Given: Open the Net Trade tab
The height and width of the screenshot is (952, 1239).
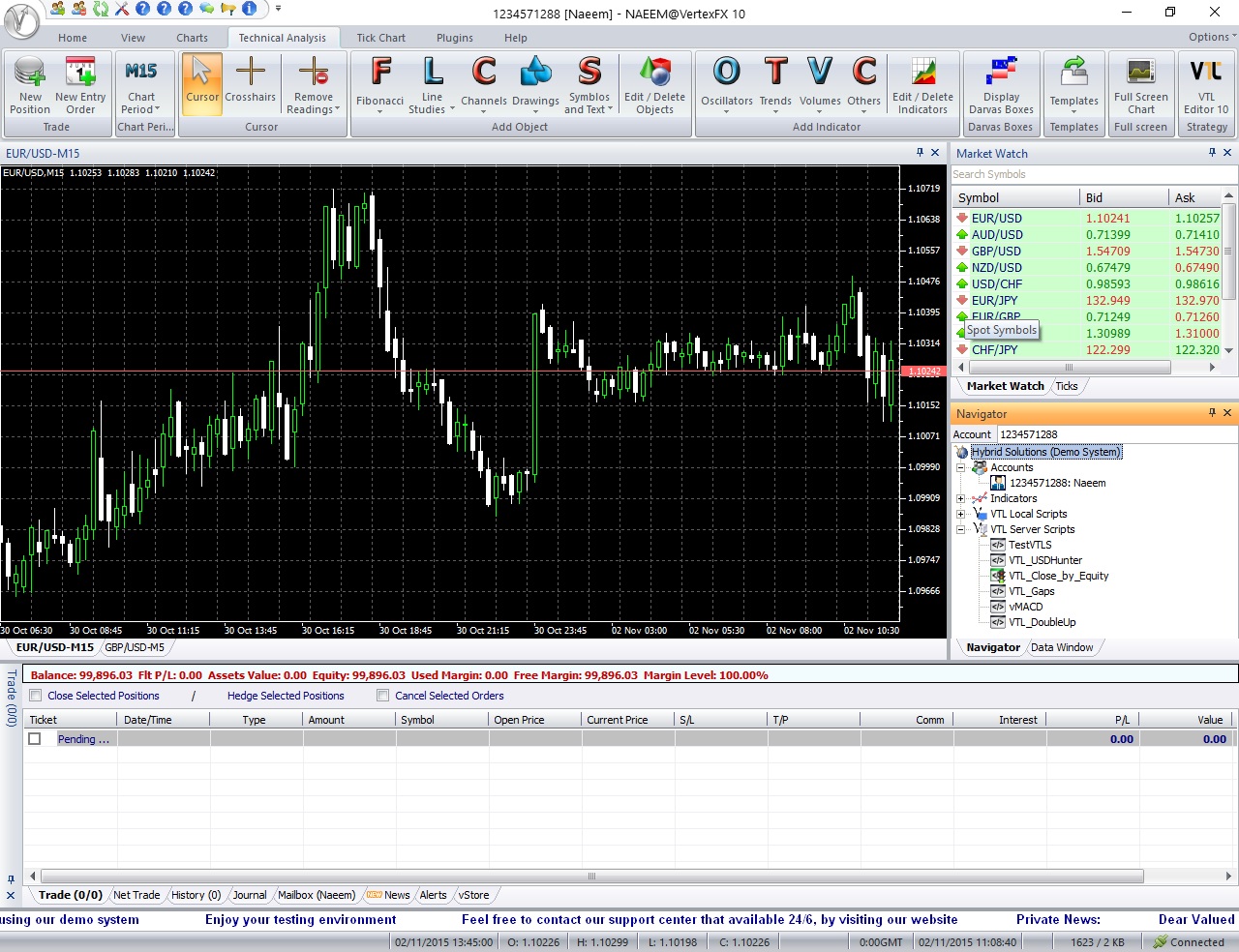Looking at the screenshot, I should 136,895.
